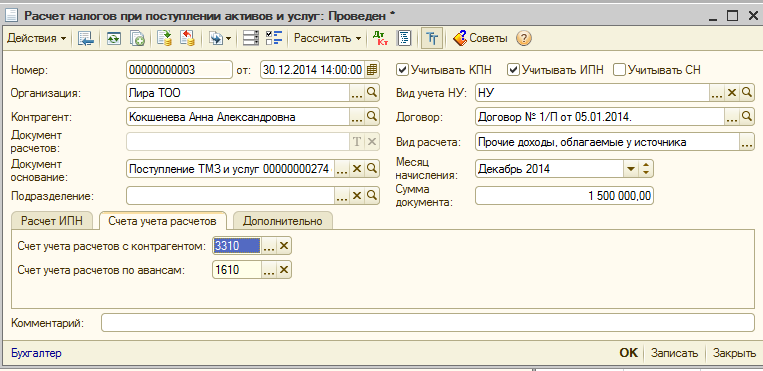The image size is (763, 371).
Task: Open Организация via its magnifier icon
Action: click(372, 93)
